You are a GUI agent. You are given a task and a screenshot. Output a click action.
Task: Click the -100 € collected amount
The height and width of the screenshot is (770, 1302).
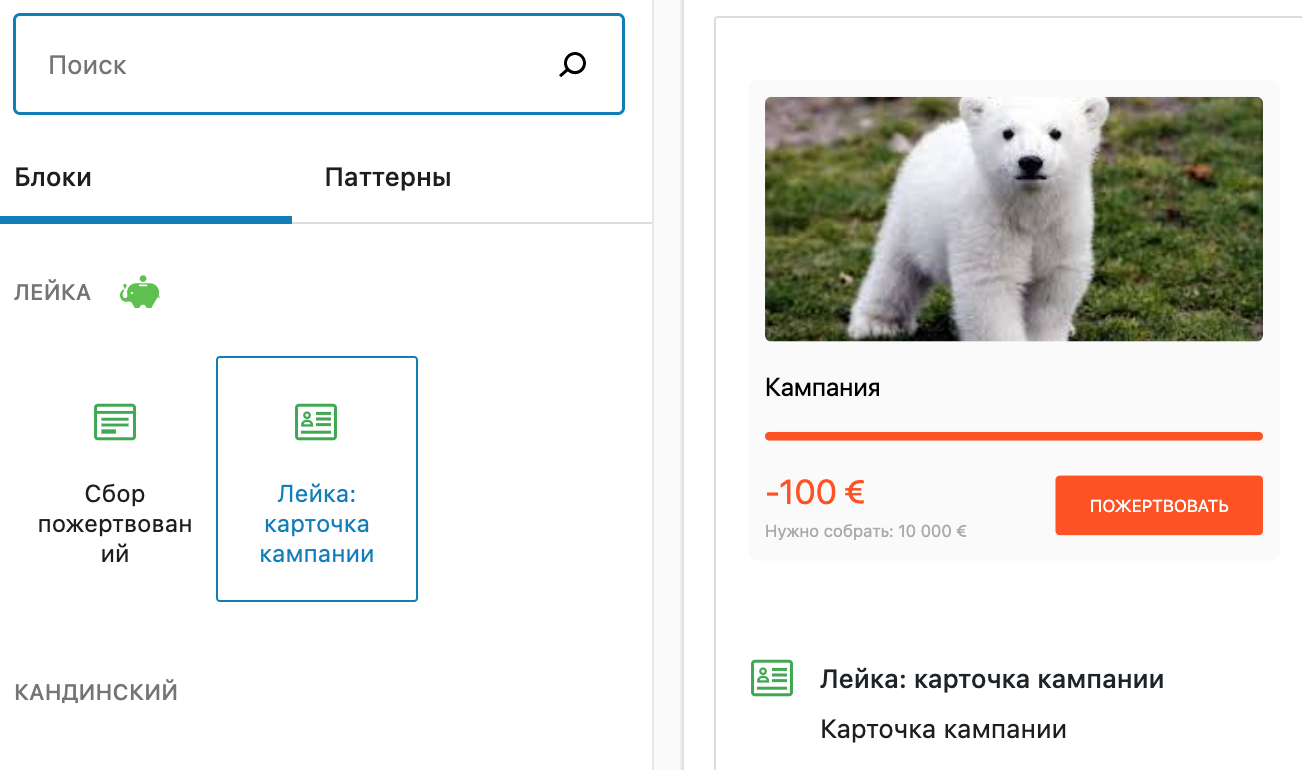814,492
